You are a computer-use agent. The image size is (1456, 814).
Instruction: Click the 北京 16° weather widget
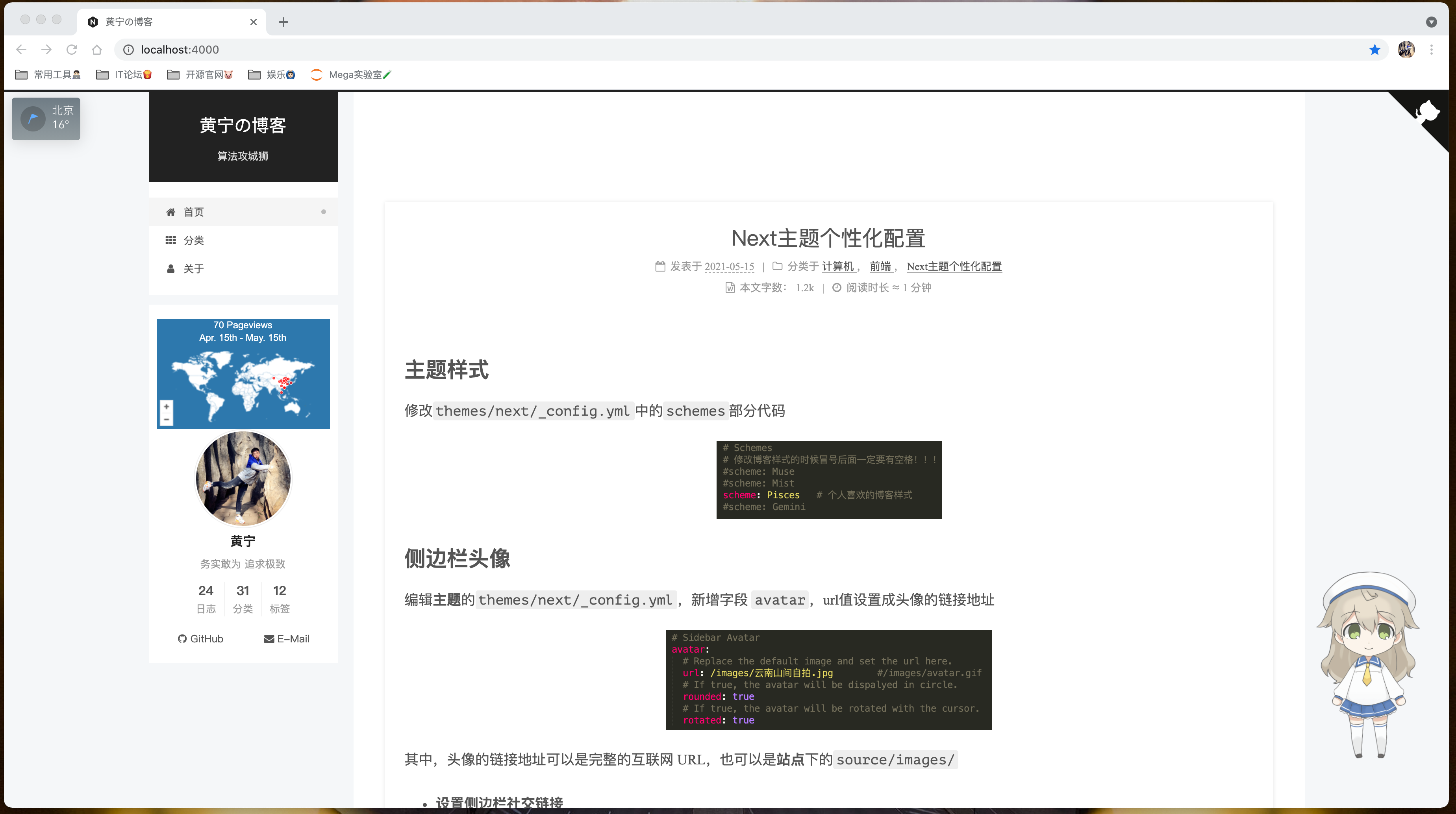pos(46,118)
